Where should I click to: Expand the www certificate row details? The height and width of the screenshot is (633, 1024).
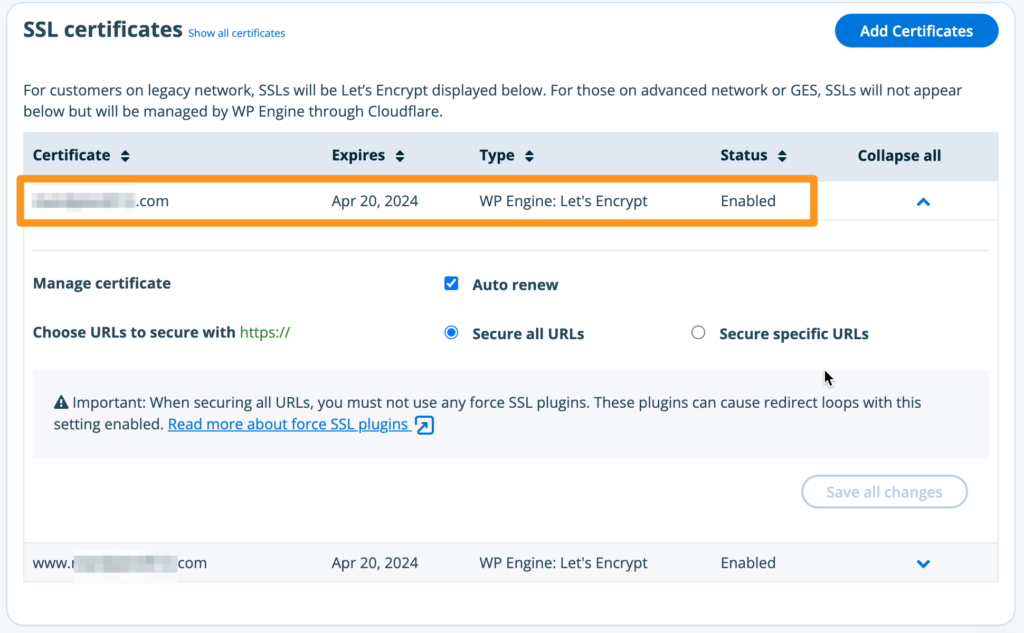(923, 564)
